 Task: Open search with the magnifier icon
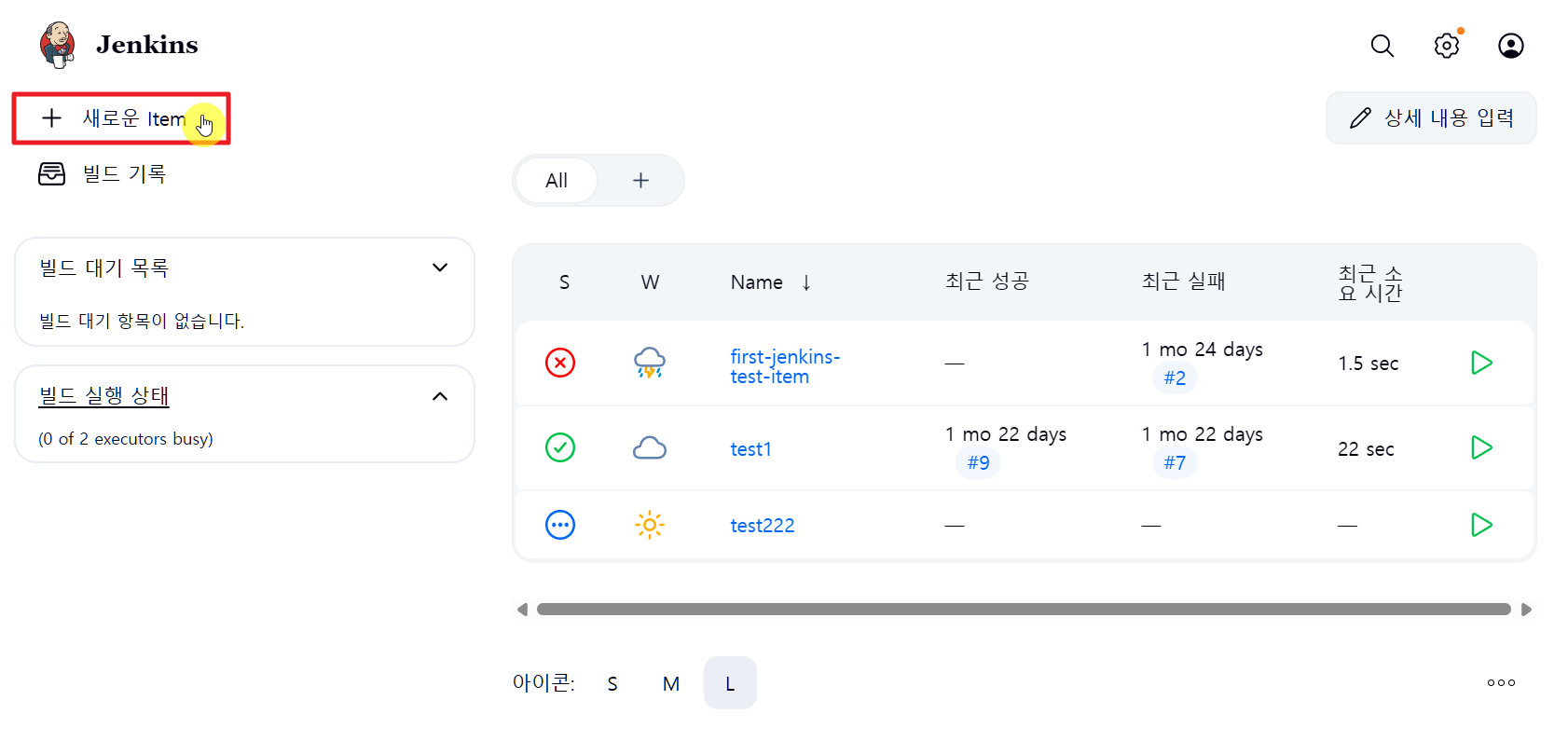coord(1382,46)
